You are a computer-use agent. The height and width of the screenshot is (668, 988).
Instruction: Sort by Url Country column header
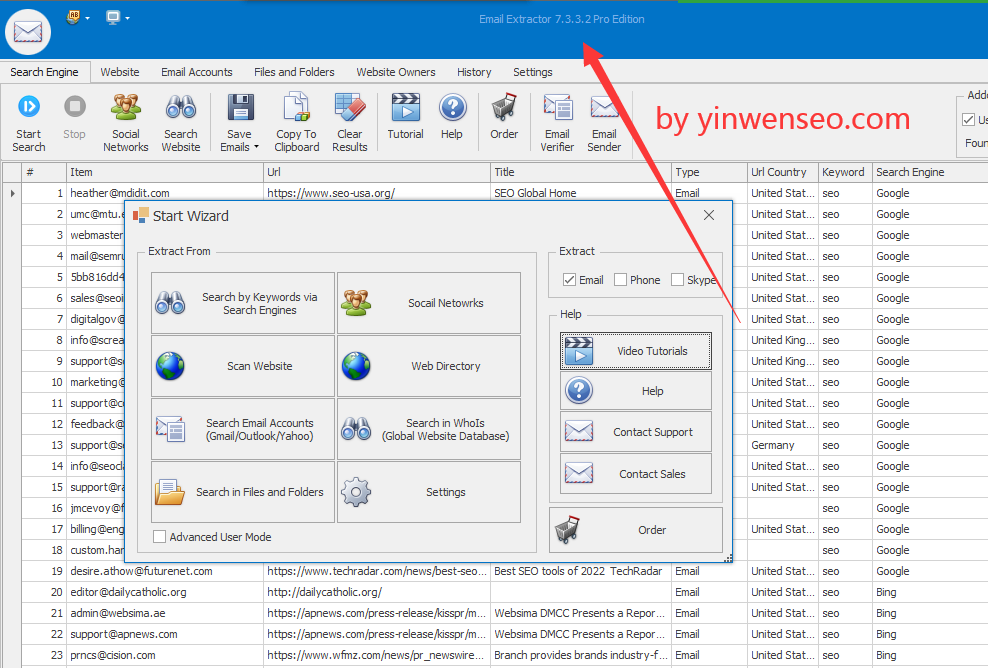pos(782,172)
